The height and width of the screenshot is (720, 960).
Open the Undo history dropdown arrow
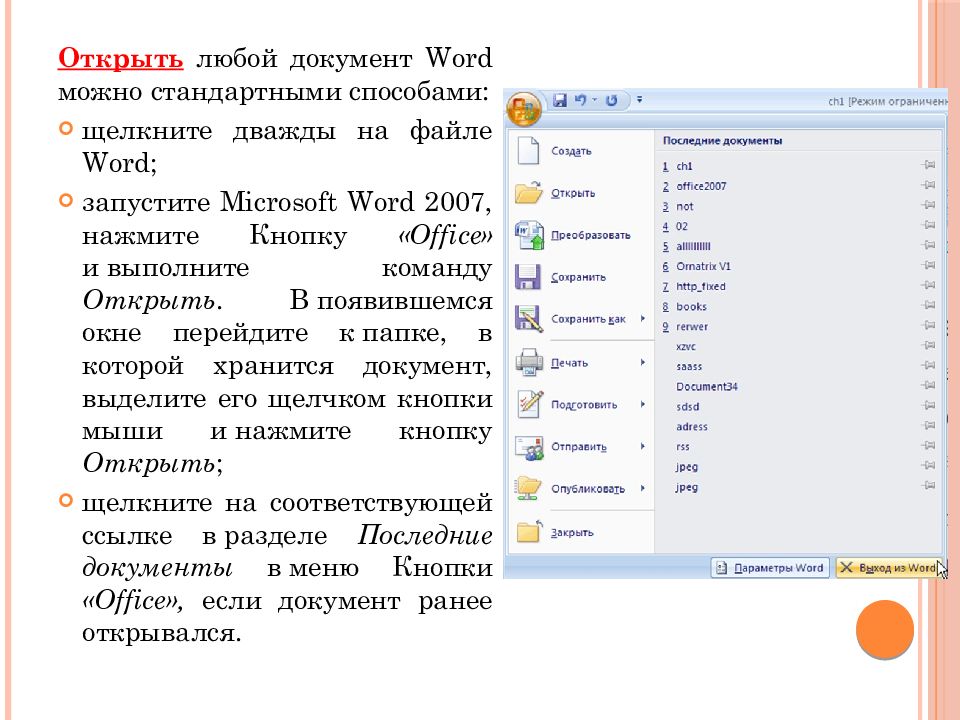pyautogui.click(x=594, y=100)
